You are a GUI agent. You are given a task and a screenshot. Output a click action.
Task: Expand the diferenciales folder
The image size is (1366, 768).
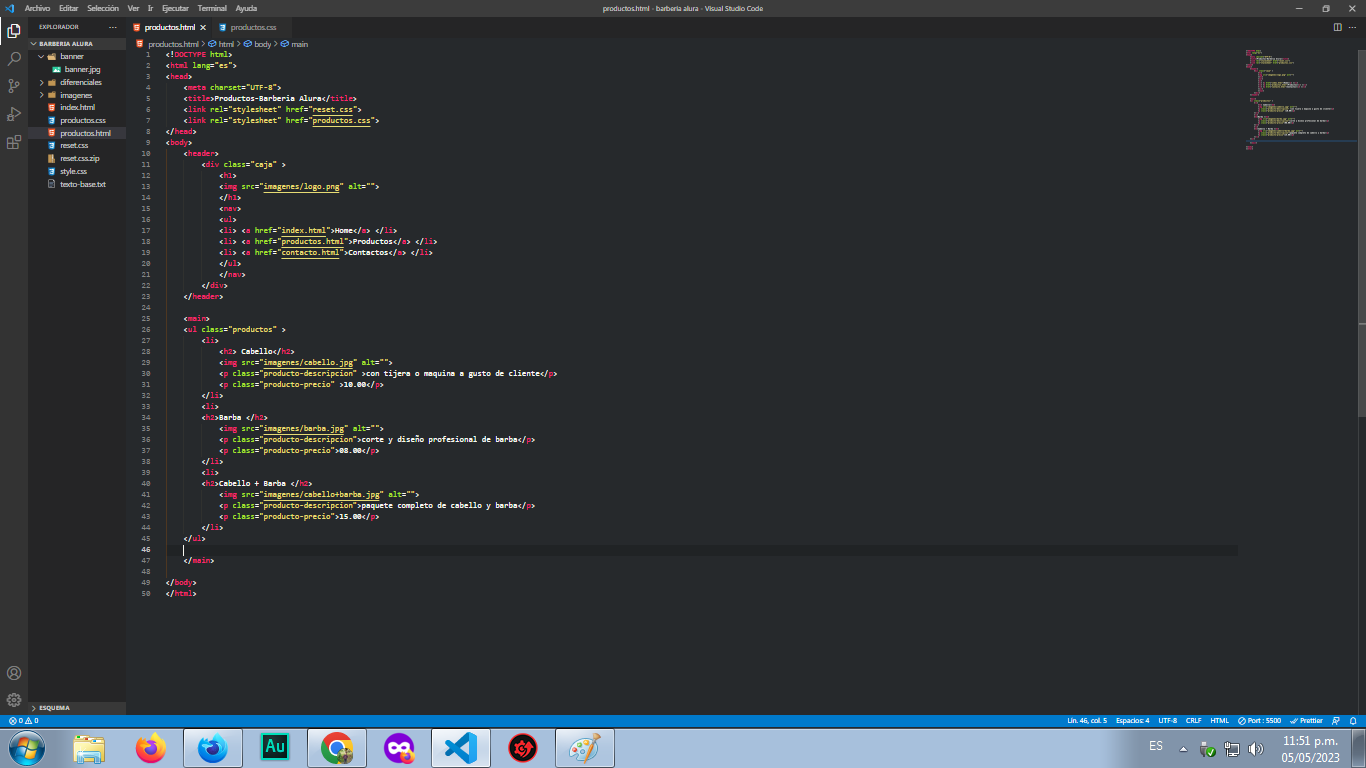(78, 82)
